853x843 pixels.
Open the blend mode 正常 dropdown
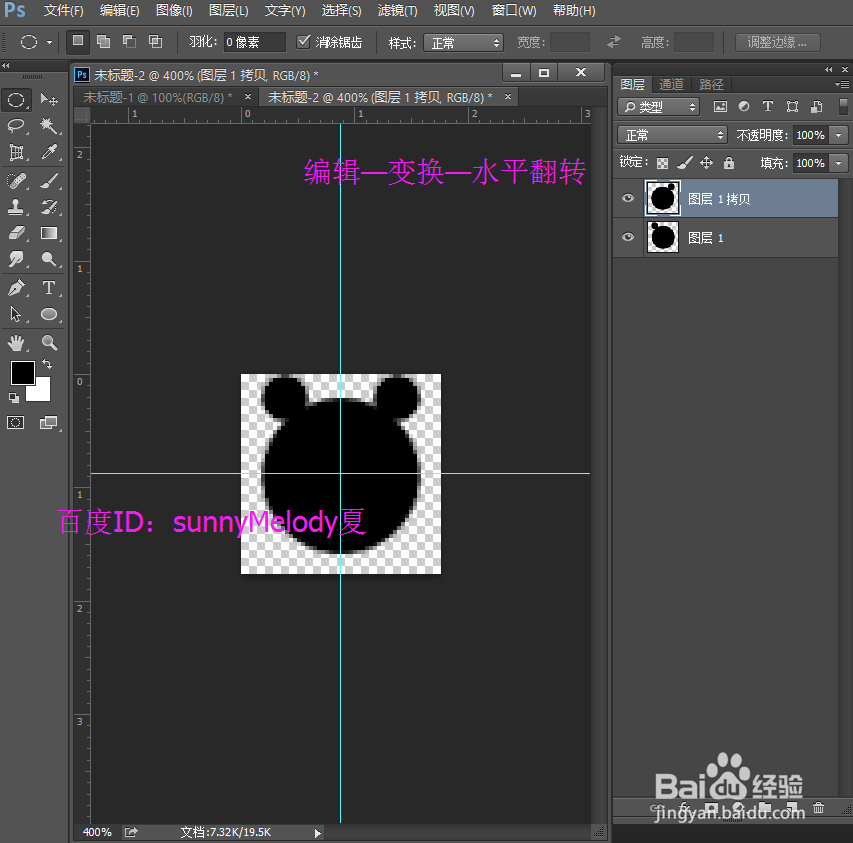[672, 135]
